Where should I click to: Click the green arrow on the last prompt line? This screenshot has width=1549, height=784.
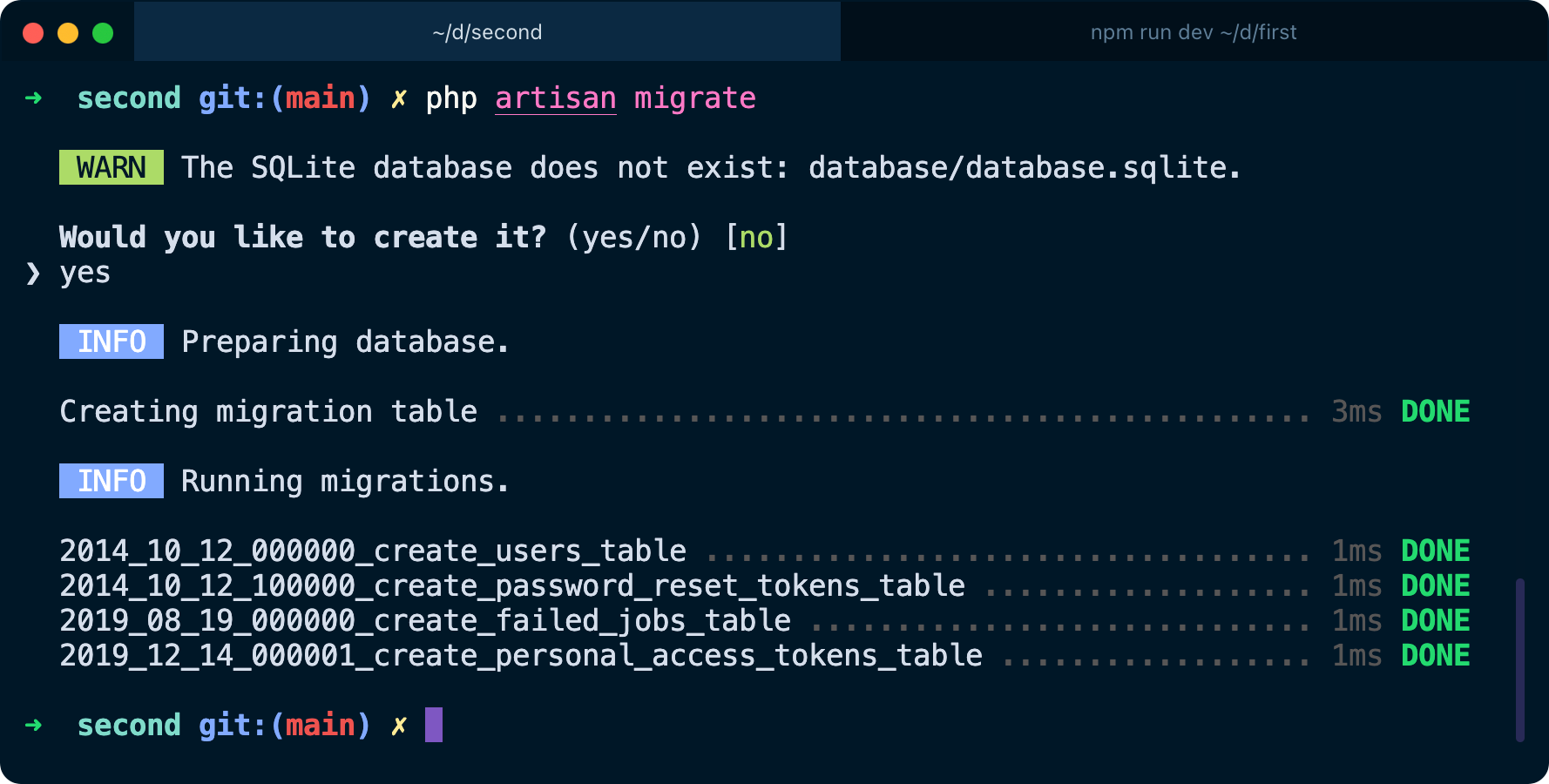[x=33, y=725]
